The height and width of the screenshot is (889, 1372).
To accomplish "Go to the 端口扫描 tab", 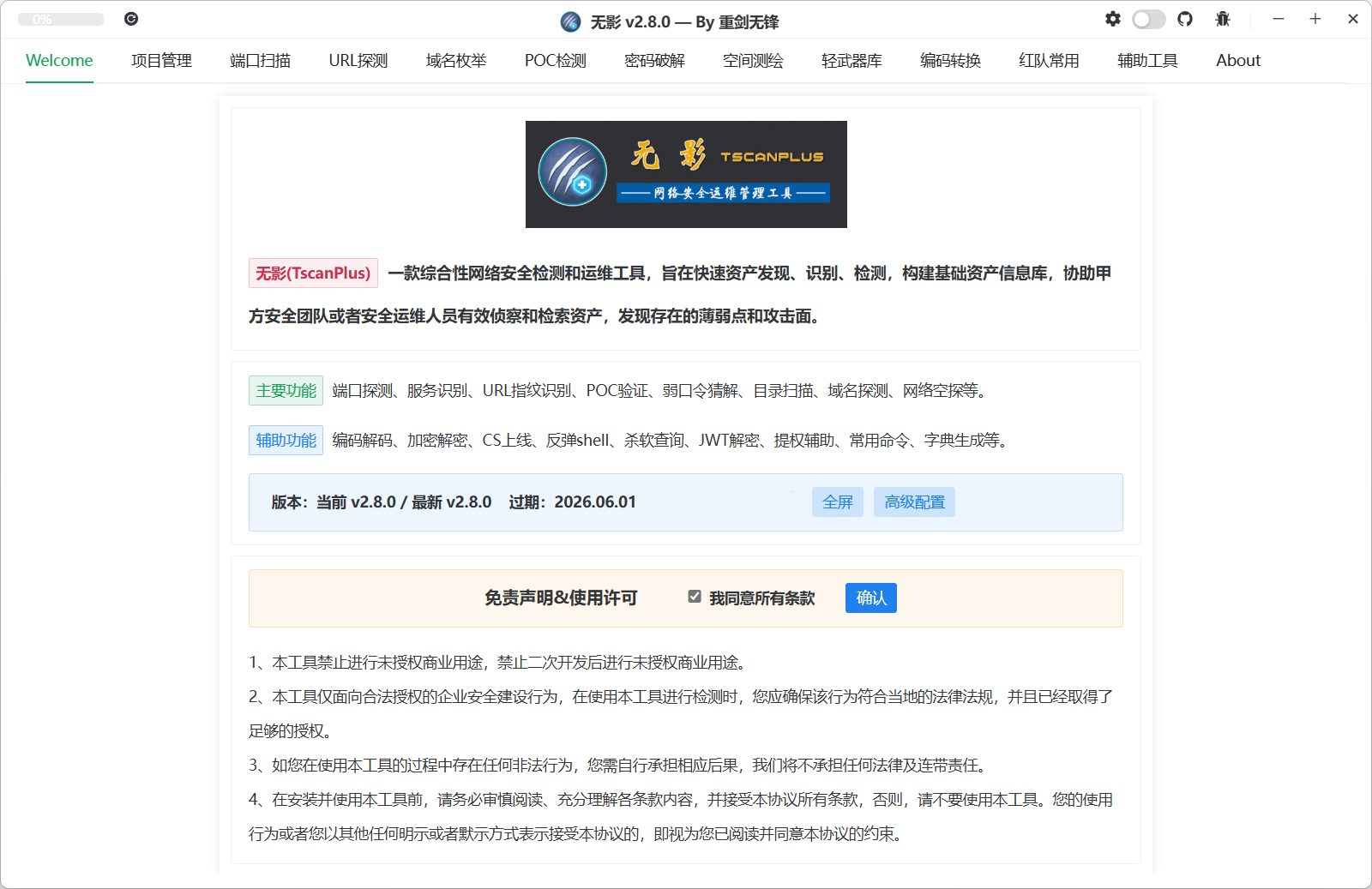I will tap(260, 61).
